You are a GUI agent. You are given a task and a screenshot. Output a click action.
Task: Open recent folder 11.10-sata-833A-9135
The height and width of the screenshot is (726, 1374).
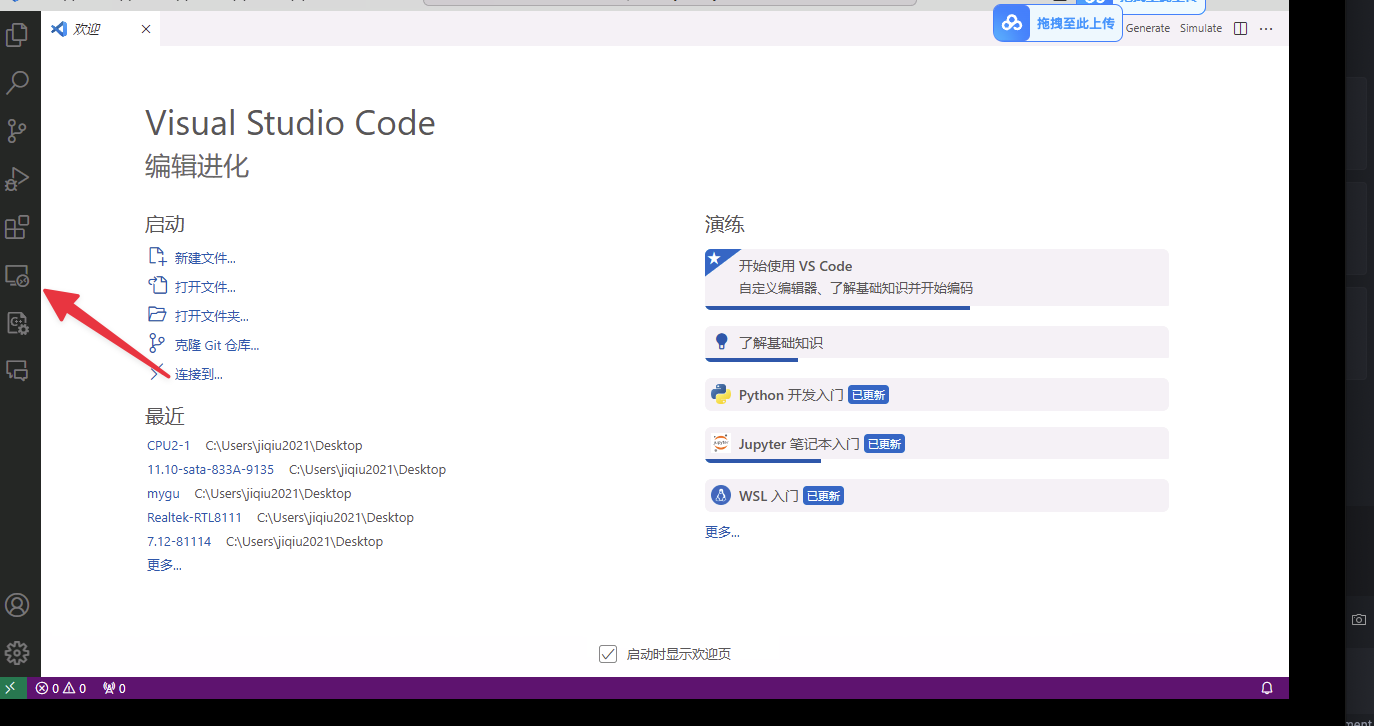point(210,469)
